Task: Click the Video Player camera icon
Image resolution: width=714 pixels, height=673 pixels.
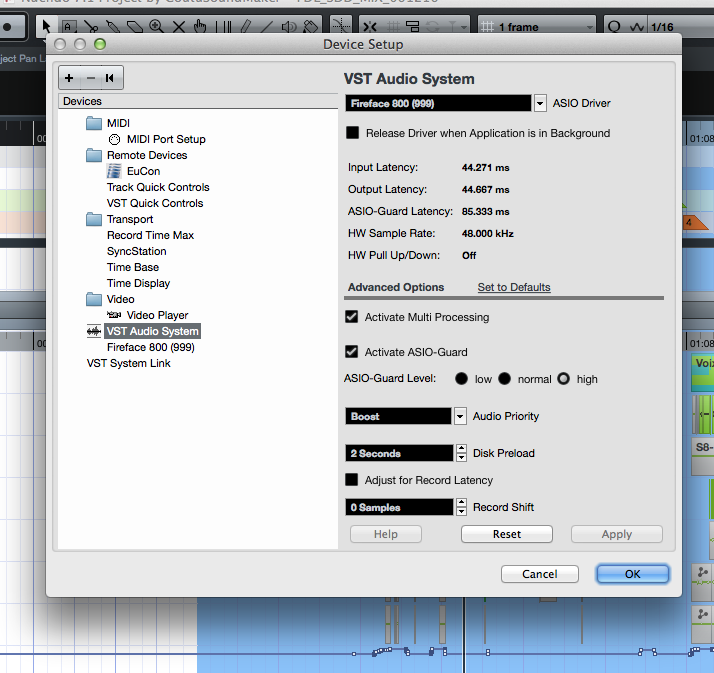Action: (115, 315)
